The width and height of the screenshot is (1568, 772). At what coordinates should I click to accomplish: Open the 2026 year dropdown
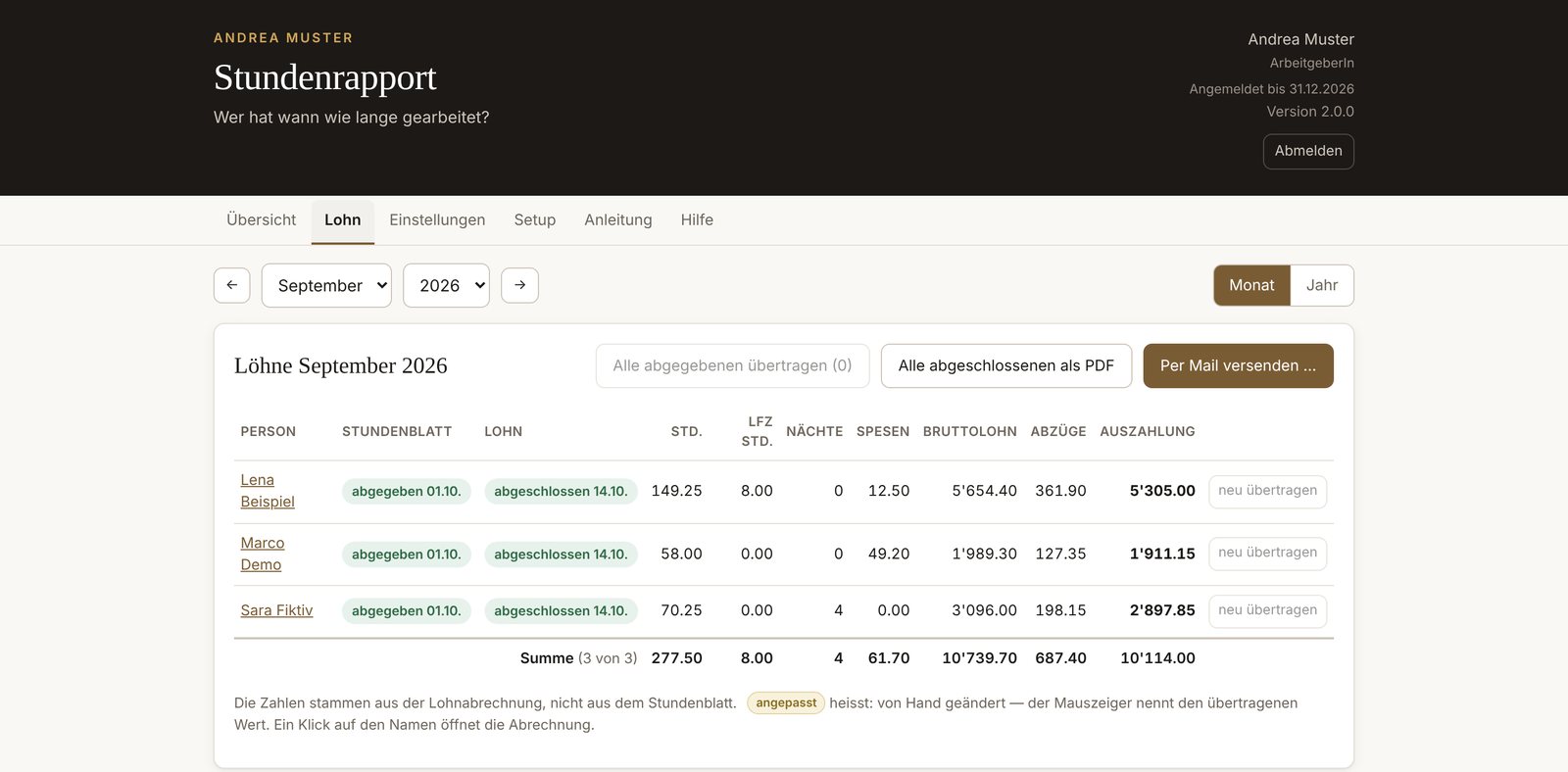(446, 285)
